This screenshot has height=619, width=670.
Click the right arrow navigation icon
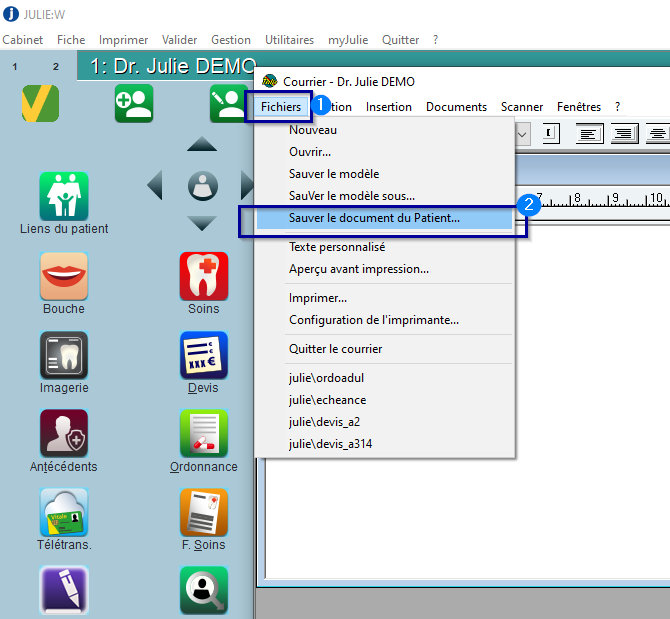pos(247,185)
